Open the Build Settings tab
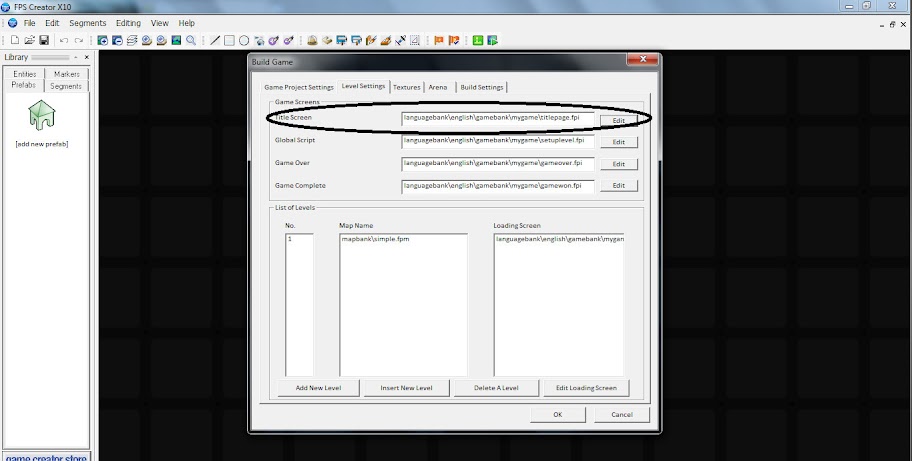The height and width of the screenshot is (461, 912). 482,87
